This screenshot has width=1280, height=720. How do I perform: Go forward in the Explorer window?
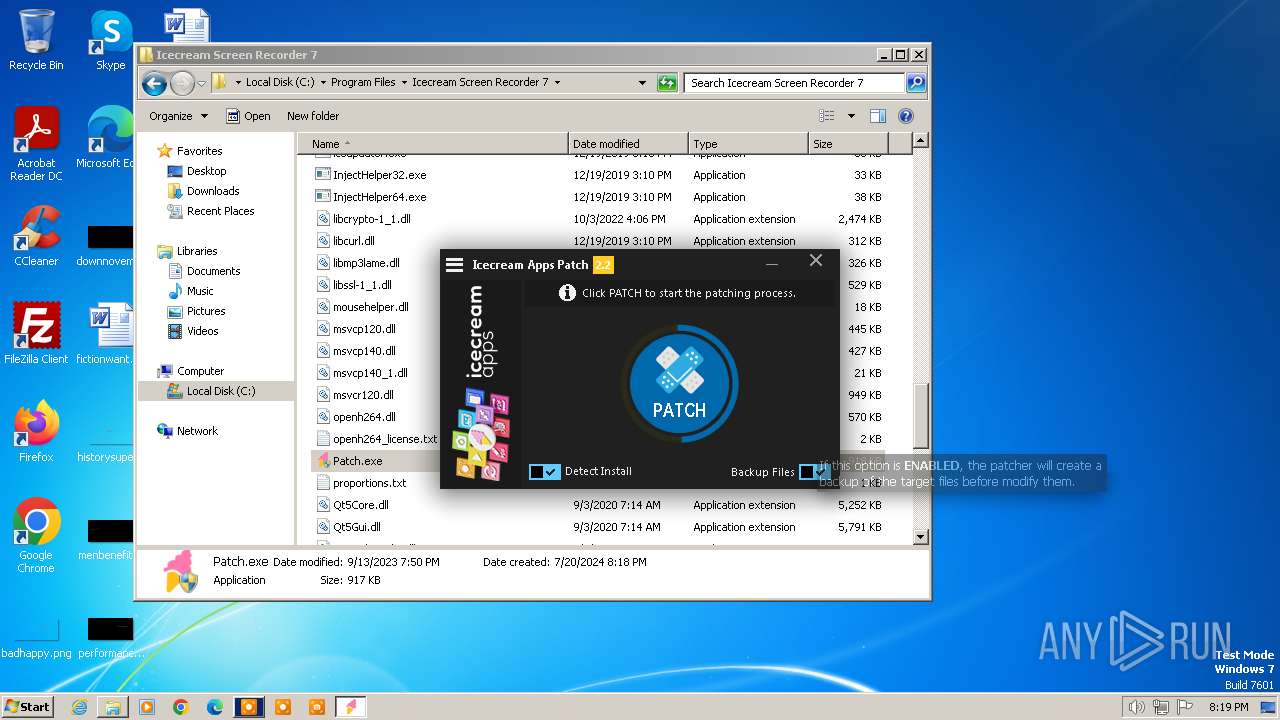point(182,83)
